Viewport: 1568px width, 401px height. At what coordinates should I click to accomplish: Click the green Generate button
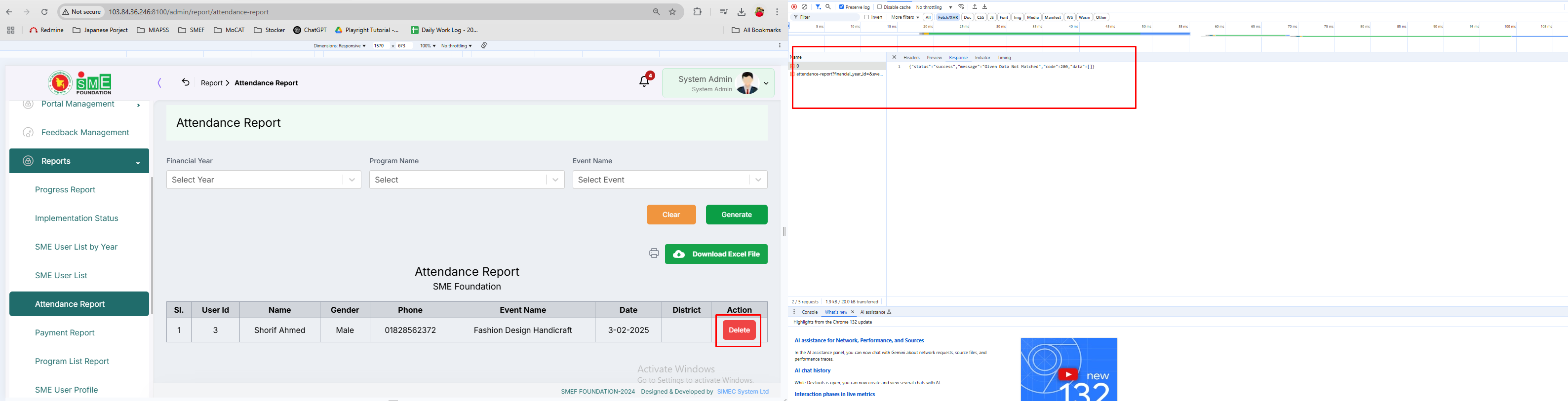737,215
